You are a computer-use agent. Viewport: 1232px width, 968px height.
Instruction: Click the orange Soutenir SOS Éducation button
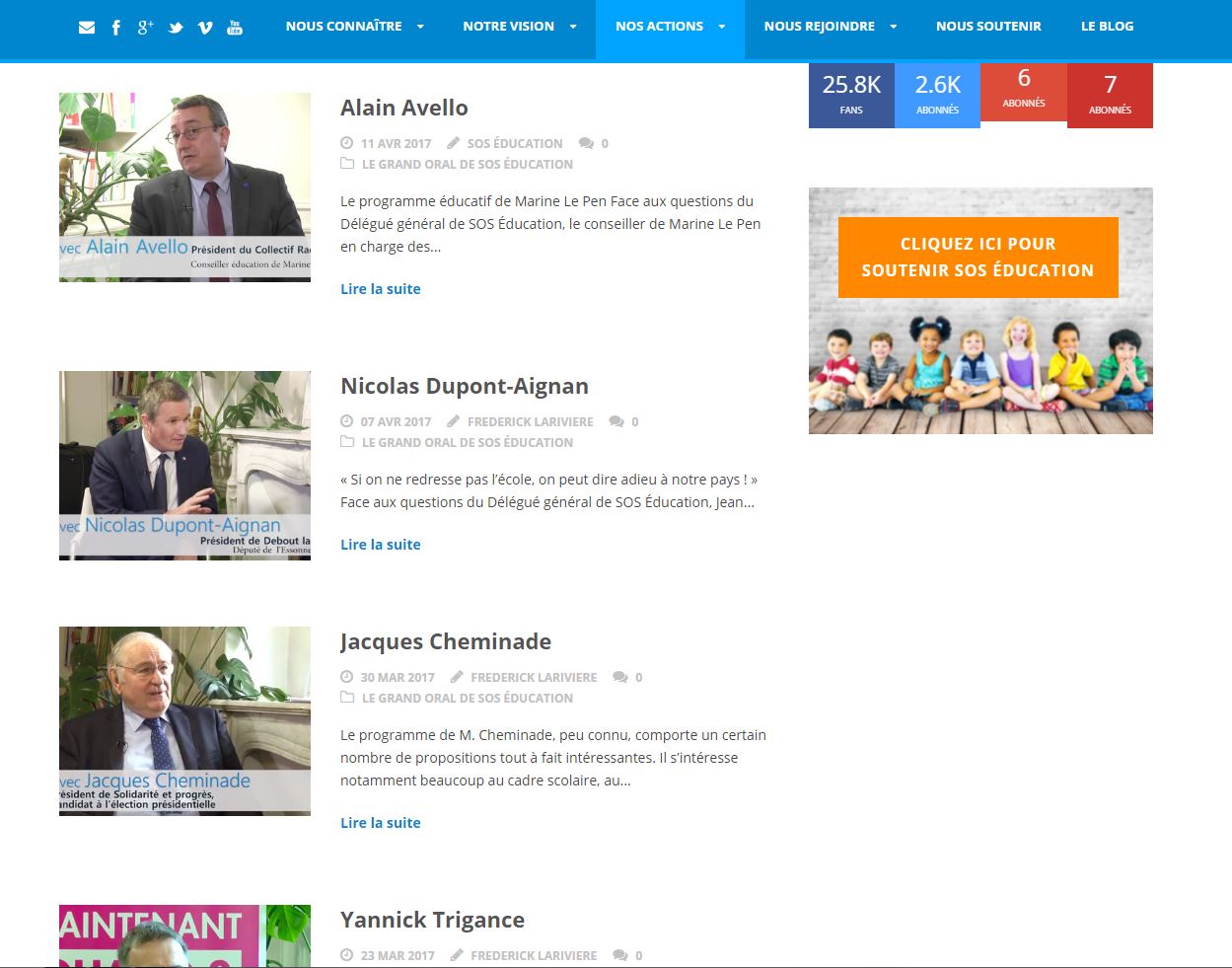coord(978,257)
